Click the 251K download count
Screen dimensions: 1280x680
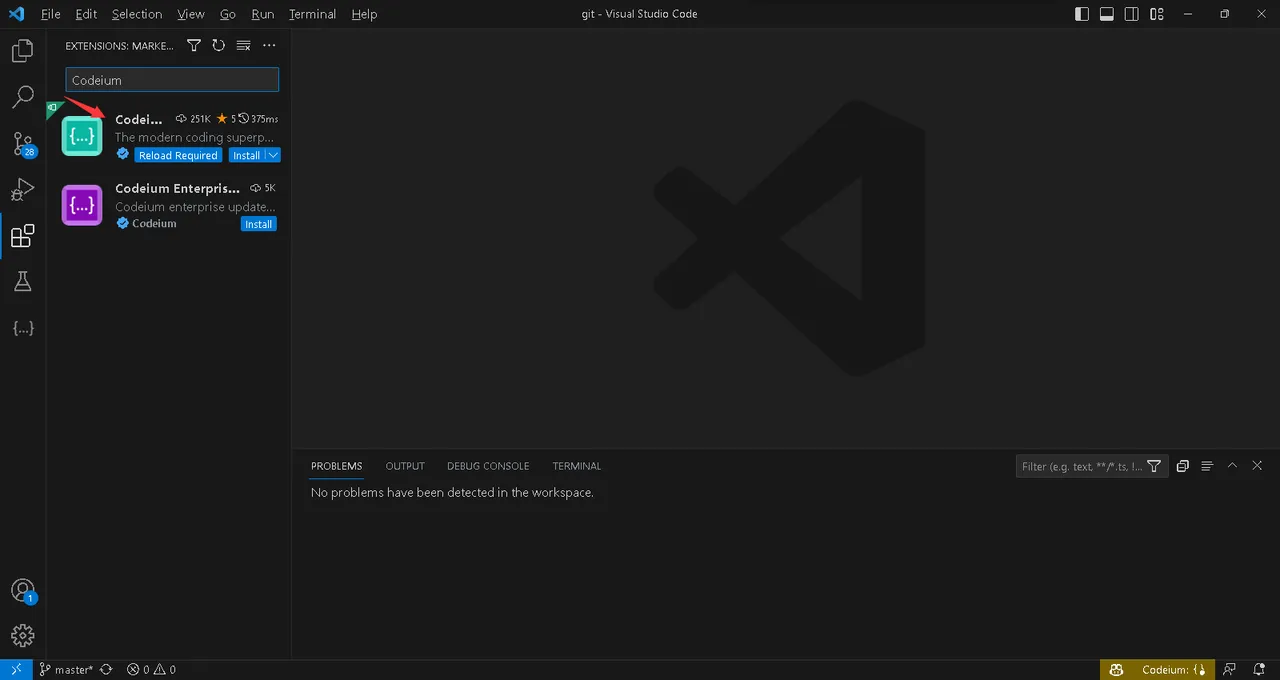click(193, 118)
